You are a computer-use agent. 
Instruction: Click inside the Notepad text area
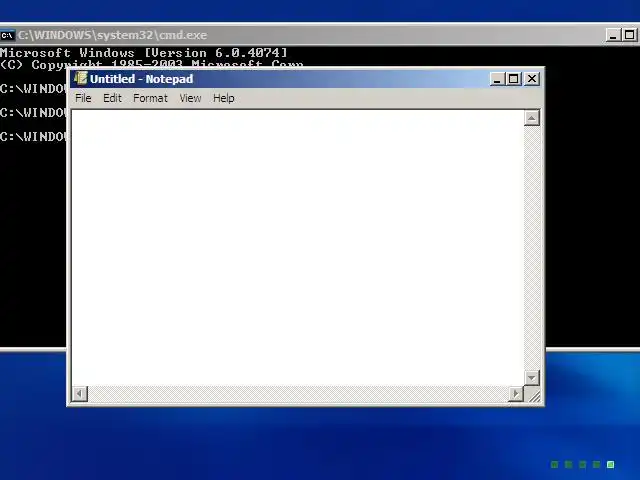(298, 247)
